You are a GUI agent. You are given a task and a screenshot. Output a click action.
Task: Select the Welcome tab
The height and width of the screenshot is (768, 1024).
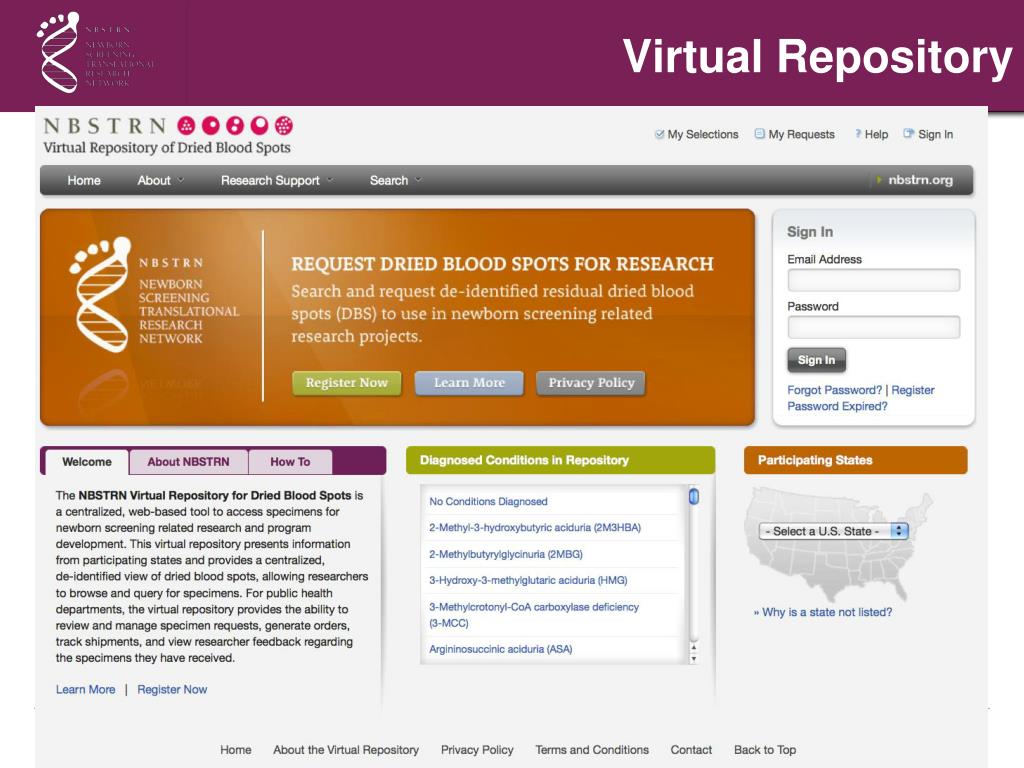pos(87,462)
